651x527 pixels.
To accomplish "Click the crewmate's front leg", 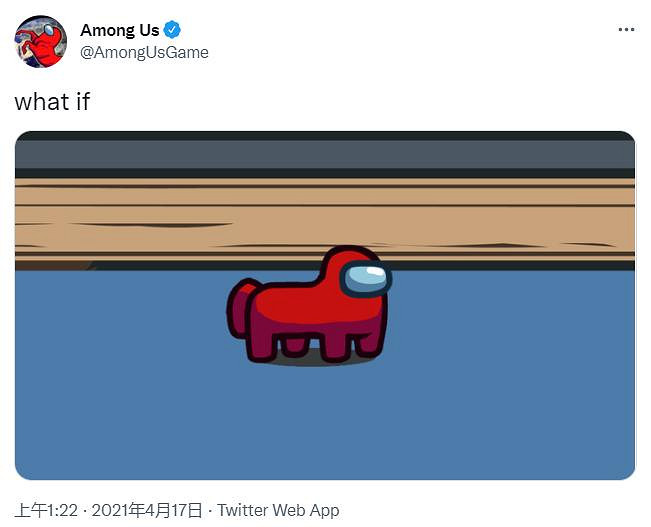I will (368, 341).
